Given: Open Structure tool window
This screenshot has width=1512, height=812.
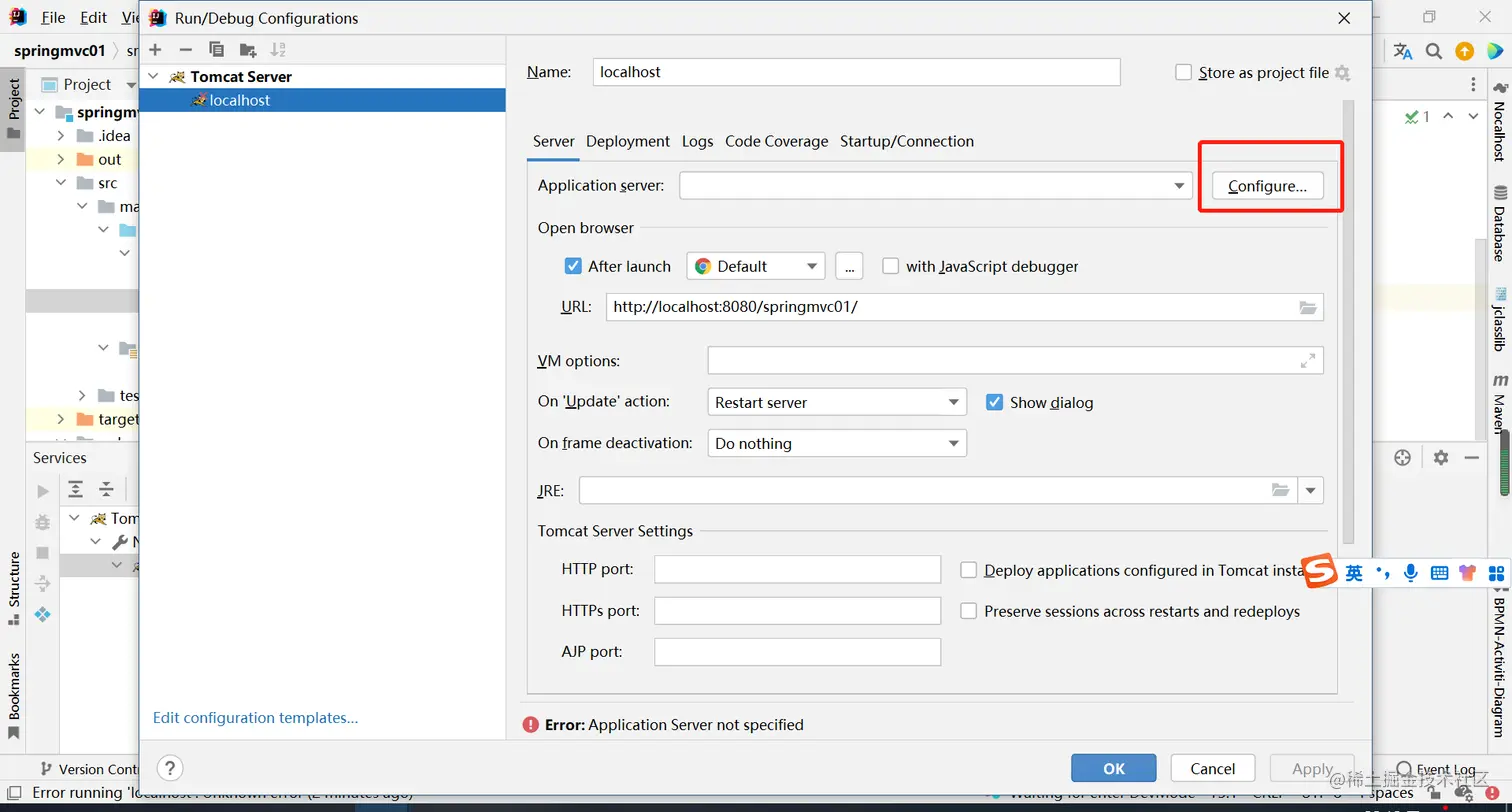Looking at the screenshot, I should (14, 589).
